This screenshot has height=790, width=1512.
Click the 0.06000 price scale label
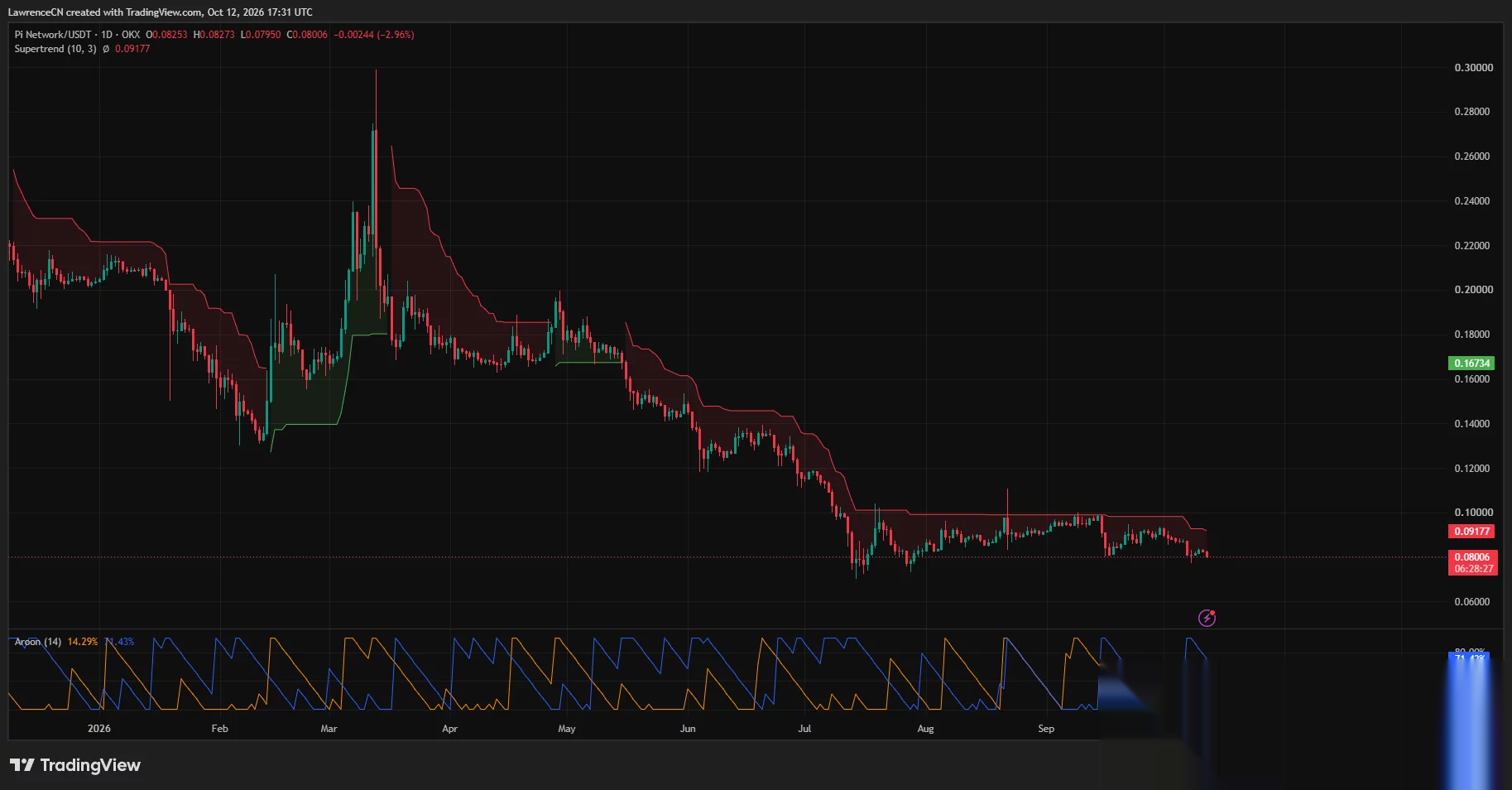tap(1472, 602)
